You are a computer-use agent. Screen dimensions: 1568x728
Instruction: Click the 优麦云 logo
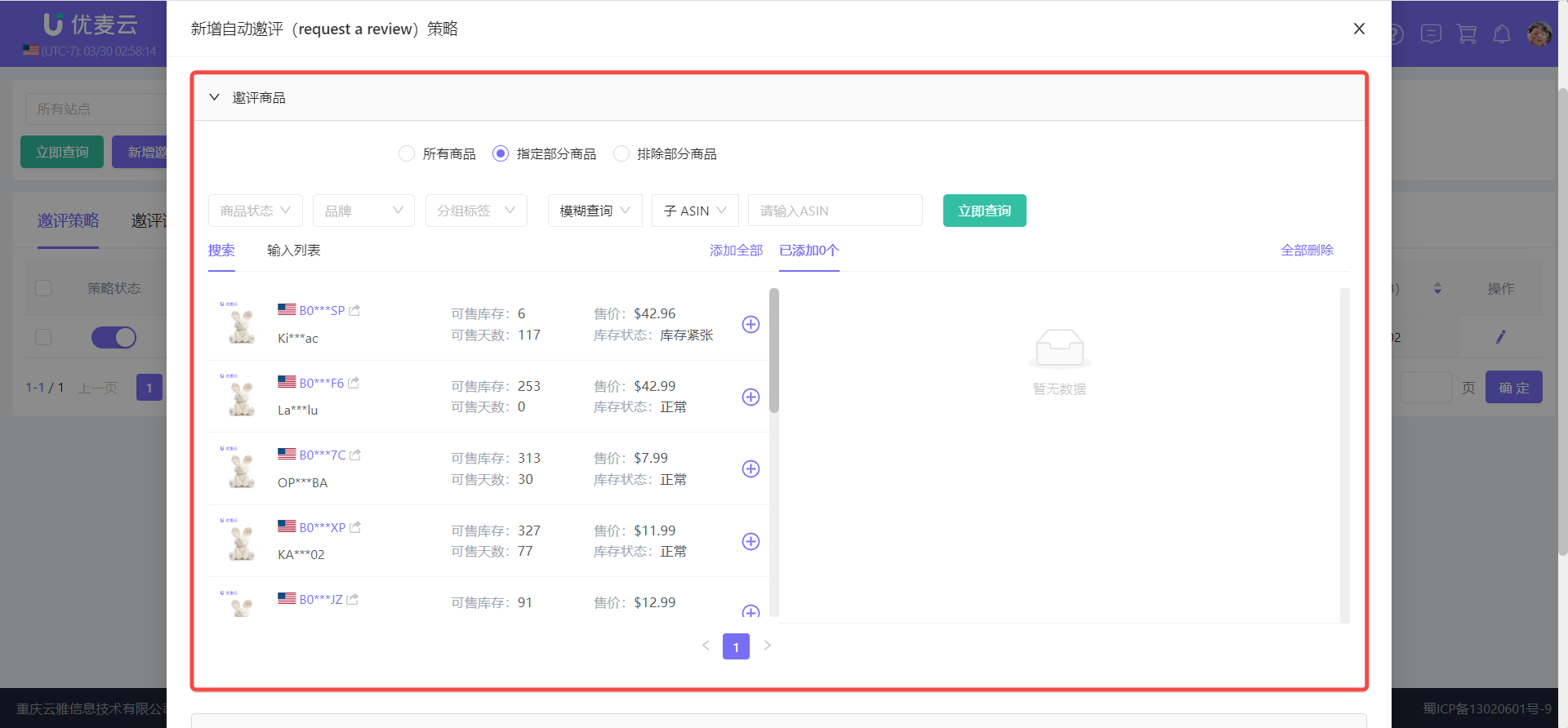tap(91, 24)
